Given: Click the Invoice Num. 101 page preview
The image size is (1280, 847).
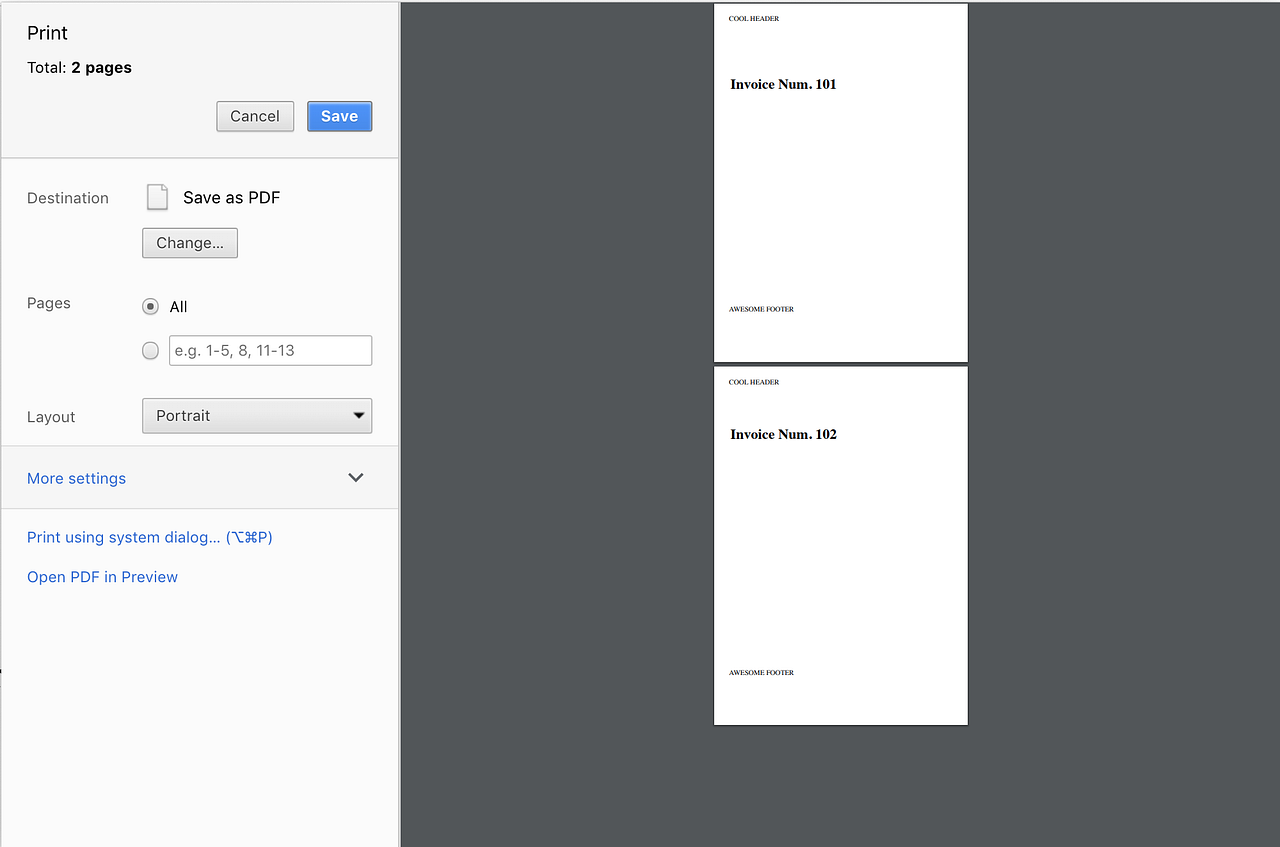Looking at the screenshot, I should [840, 181].
